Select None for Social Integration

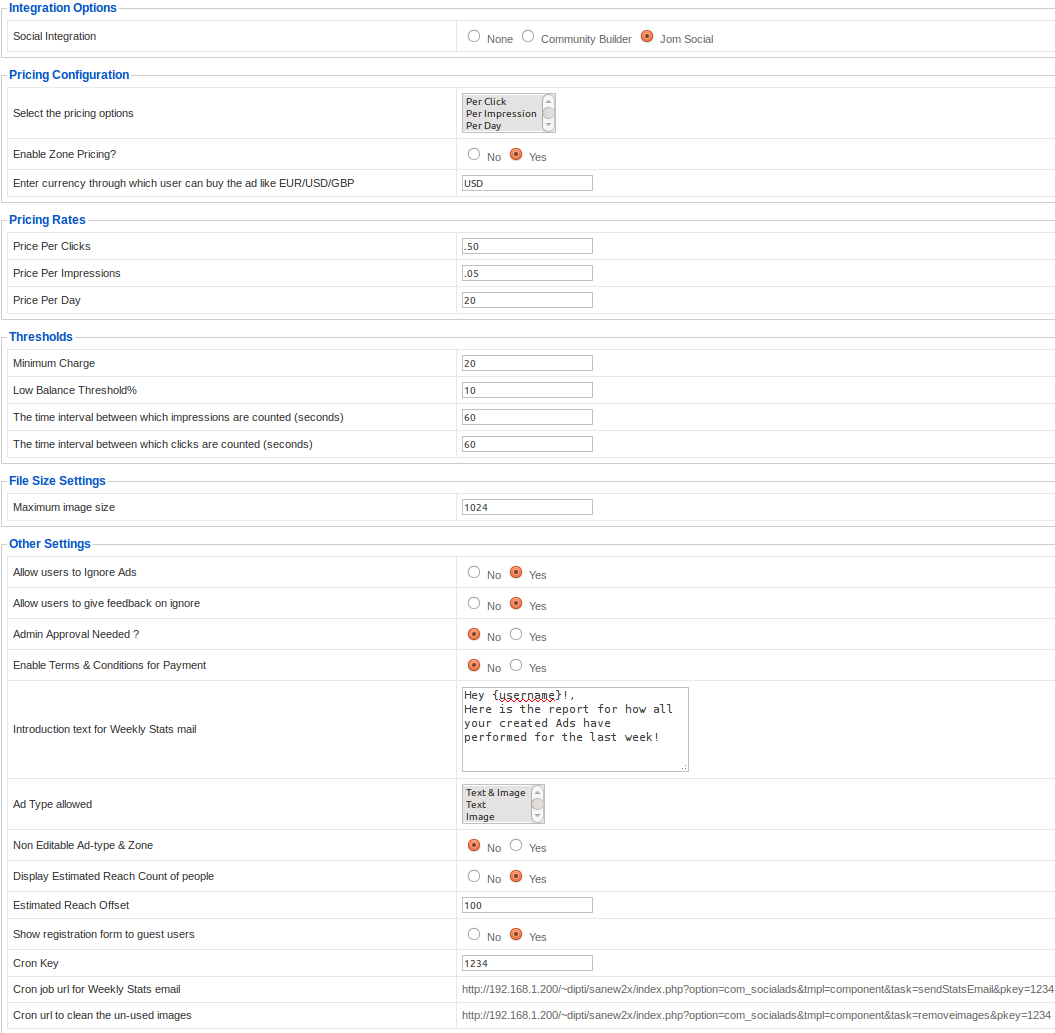click(x=473, y=35)
